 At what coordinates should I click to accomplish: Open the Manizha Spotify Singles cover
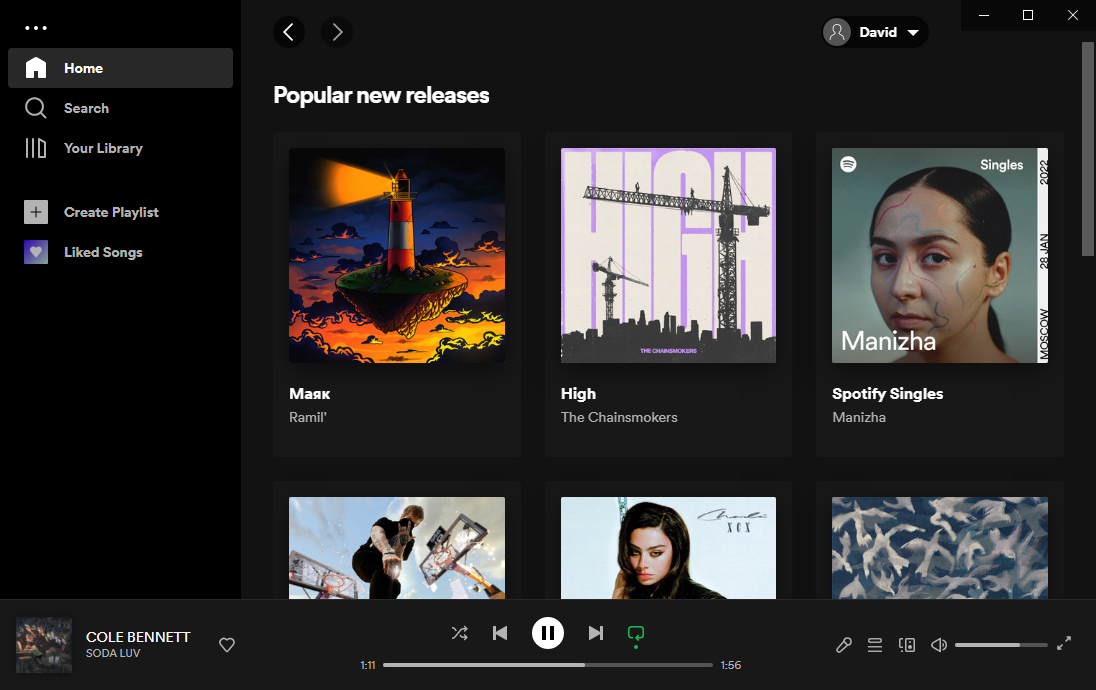939,255
